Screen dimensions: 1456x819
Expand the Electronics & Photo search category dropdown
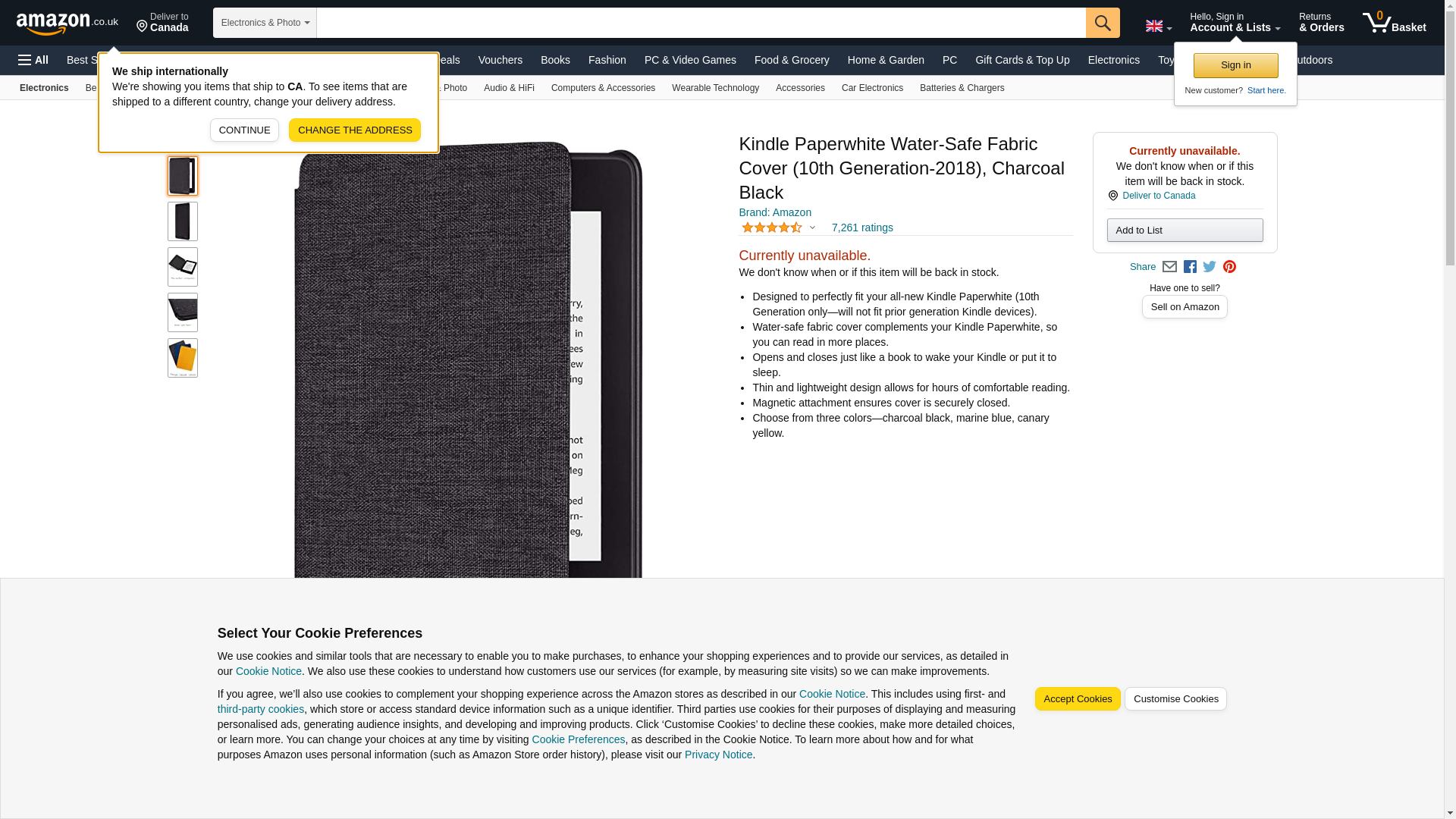[x=265, y=23]
